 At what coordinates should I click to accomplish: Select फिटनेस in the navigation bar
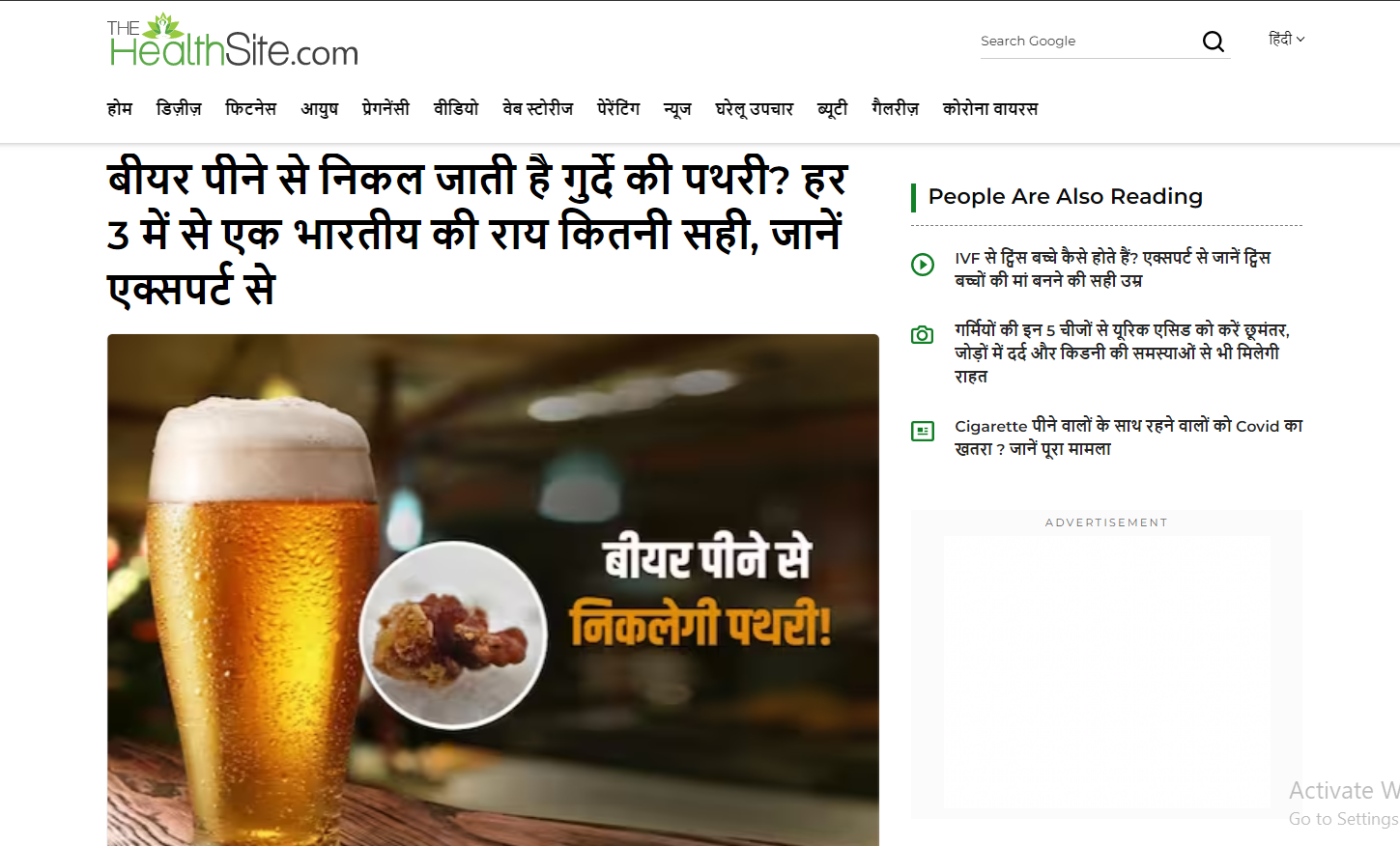pyautogui.click(x=250, y=109)
